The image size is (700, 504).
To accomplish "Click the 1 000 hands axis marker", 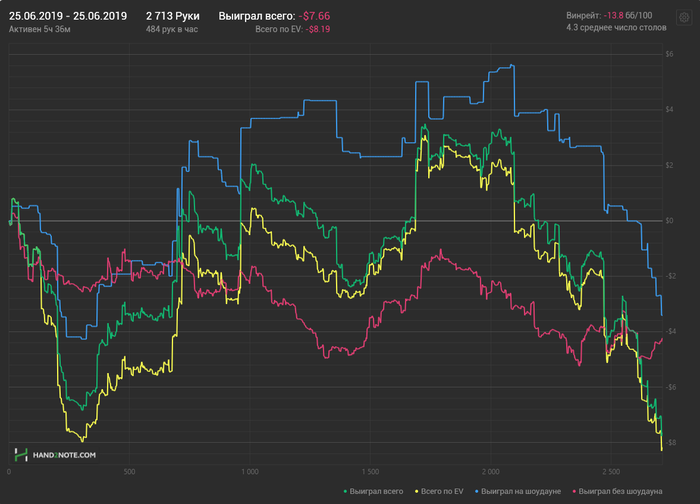I will (x=249, y=471).
